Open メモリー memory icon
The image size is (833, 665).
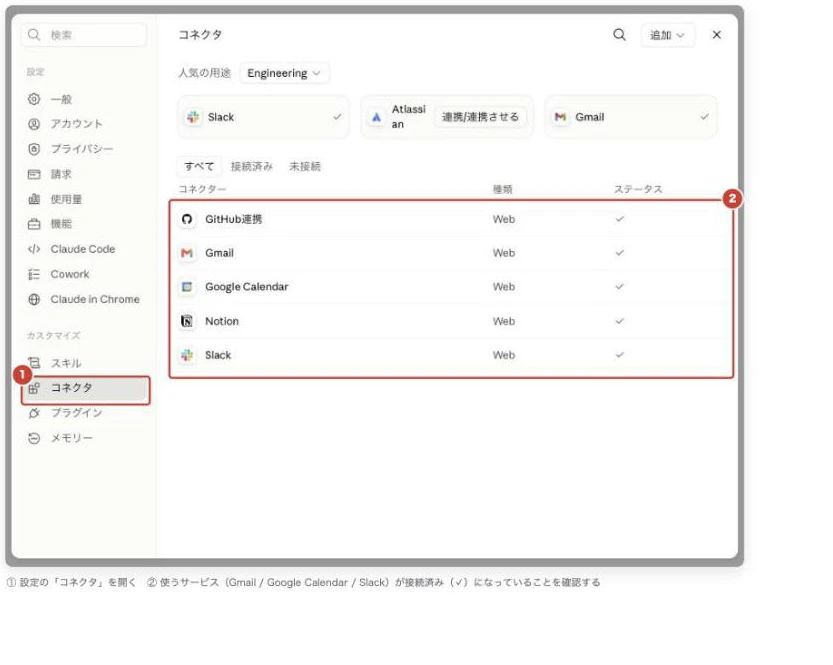click(34, 438)
